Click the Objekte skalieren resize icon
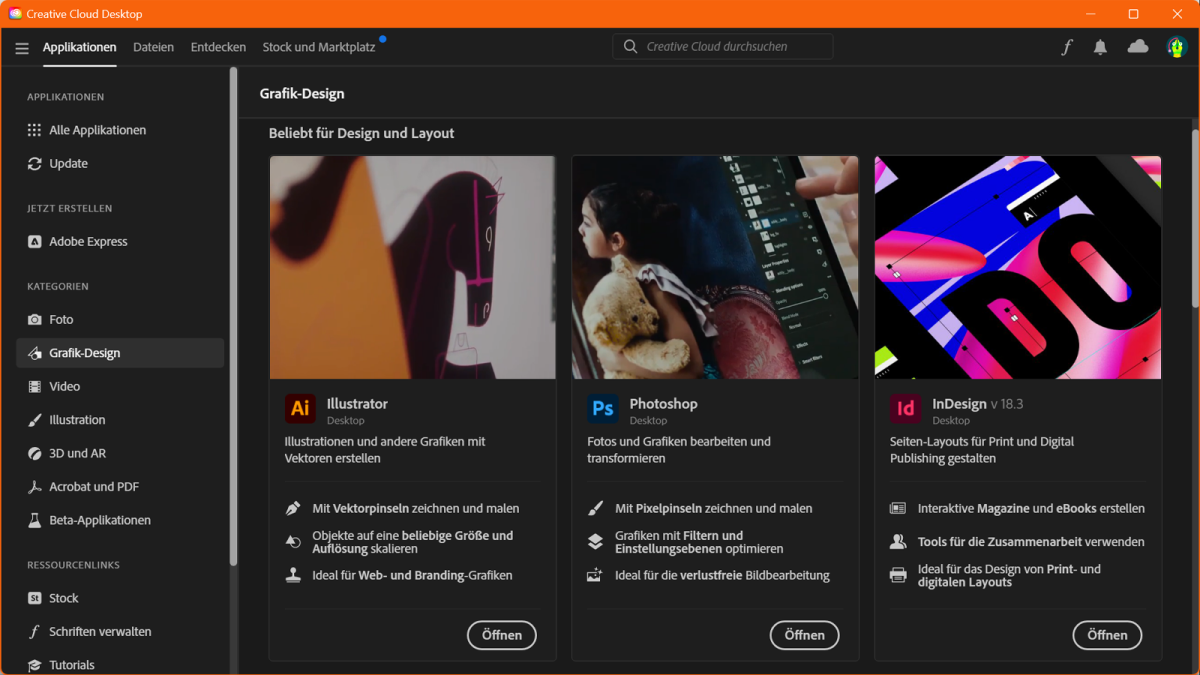 click(293, 542)
